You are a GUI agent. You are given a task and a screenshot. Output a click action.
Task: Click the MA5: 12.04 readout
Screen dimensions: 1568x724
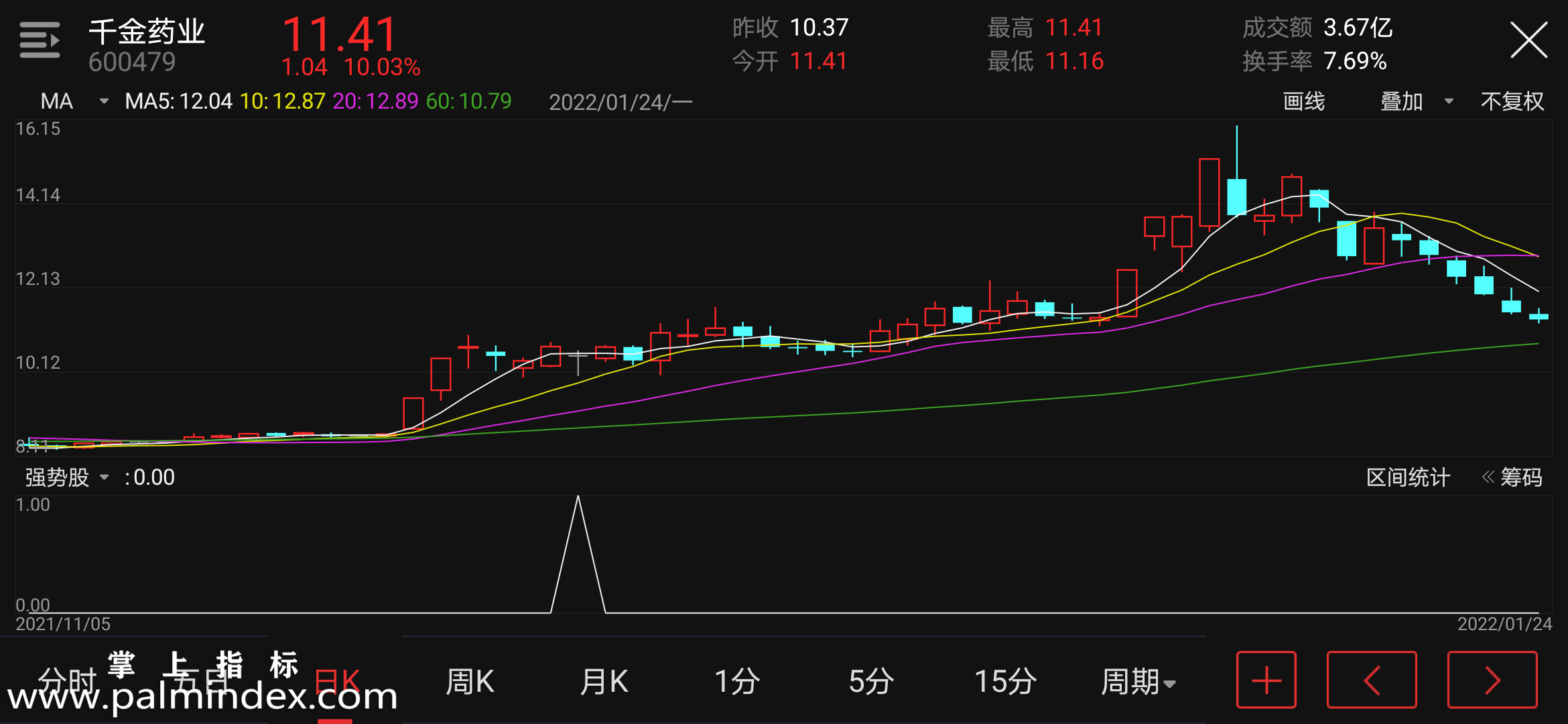pos(178,101)
